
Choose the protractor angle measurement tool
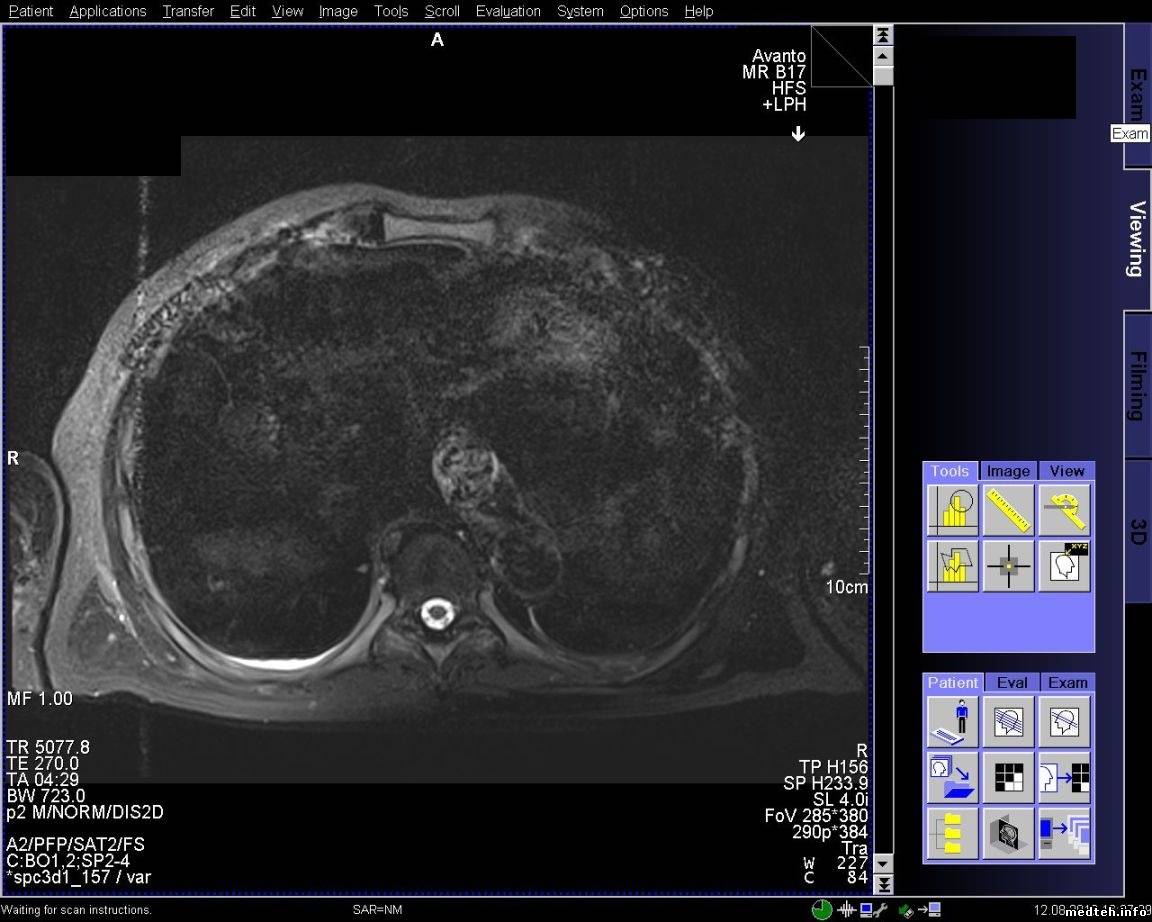(x=1064, y=510)
